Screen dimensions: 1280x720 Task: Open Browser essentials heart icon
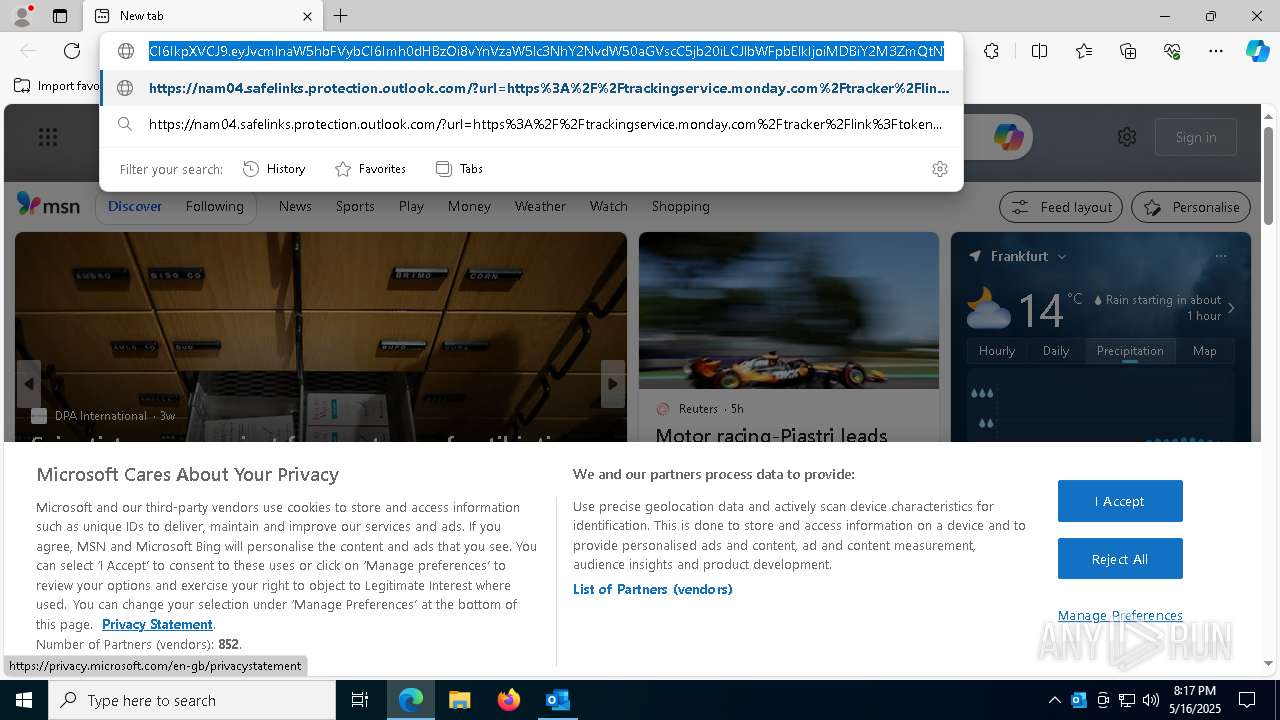tap(1172, 51)
